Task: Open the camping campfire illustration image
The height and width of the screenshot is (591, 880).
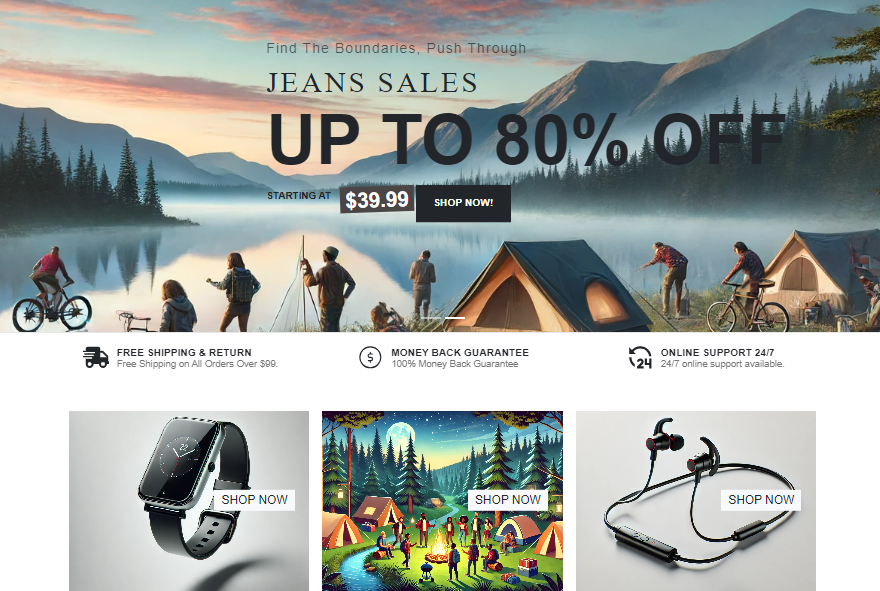Action: (x=442, y=501)
